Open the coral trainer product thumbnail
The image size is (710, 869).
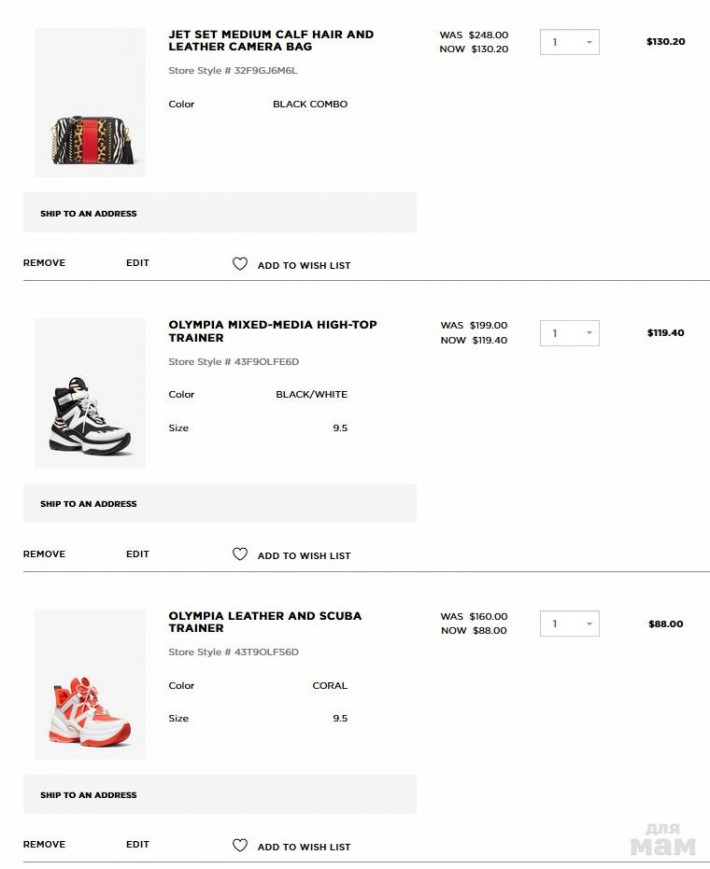(x=90, y=684)
